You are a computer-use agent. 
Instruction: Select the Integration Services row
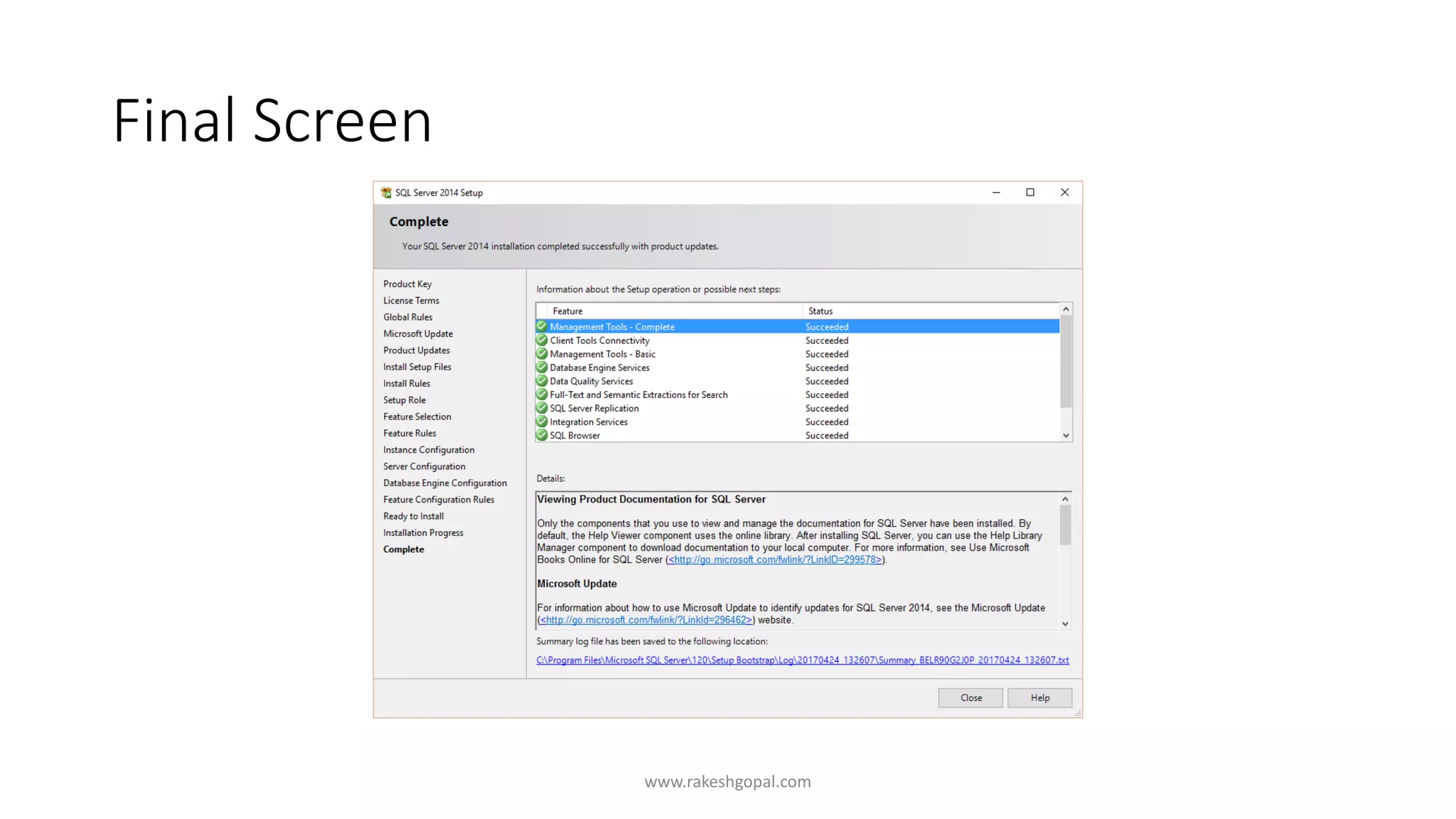798,422
